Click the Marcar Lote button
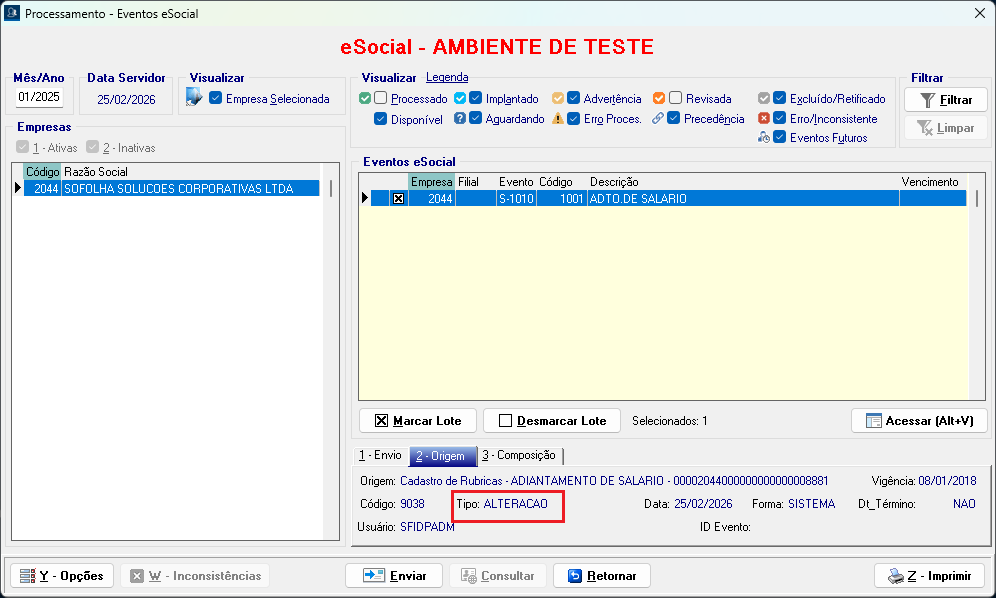Viewport: 996px width, 598px height. point(417,421)
